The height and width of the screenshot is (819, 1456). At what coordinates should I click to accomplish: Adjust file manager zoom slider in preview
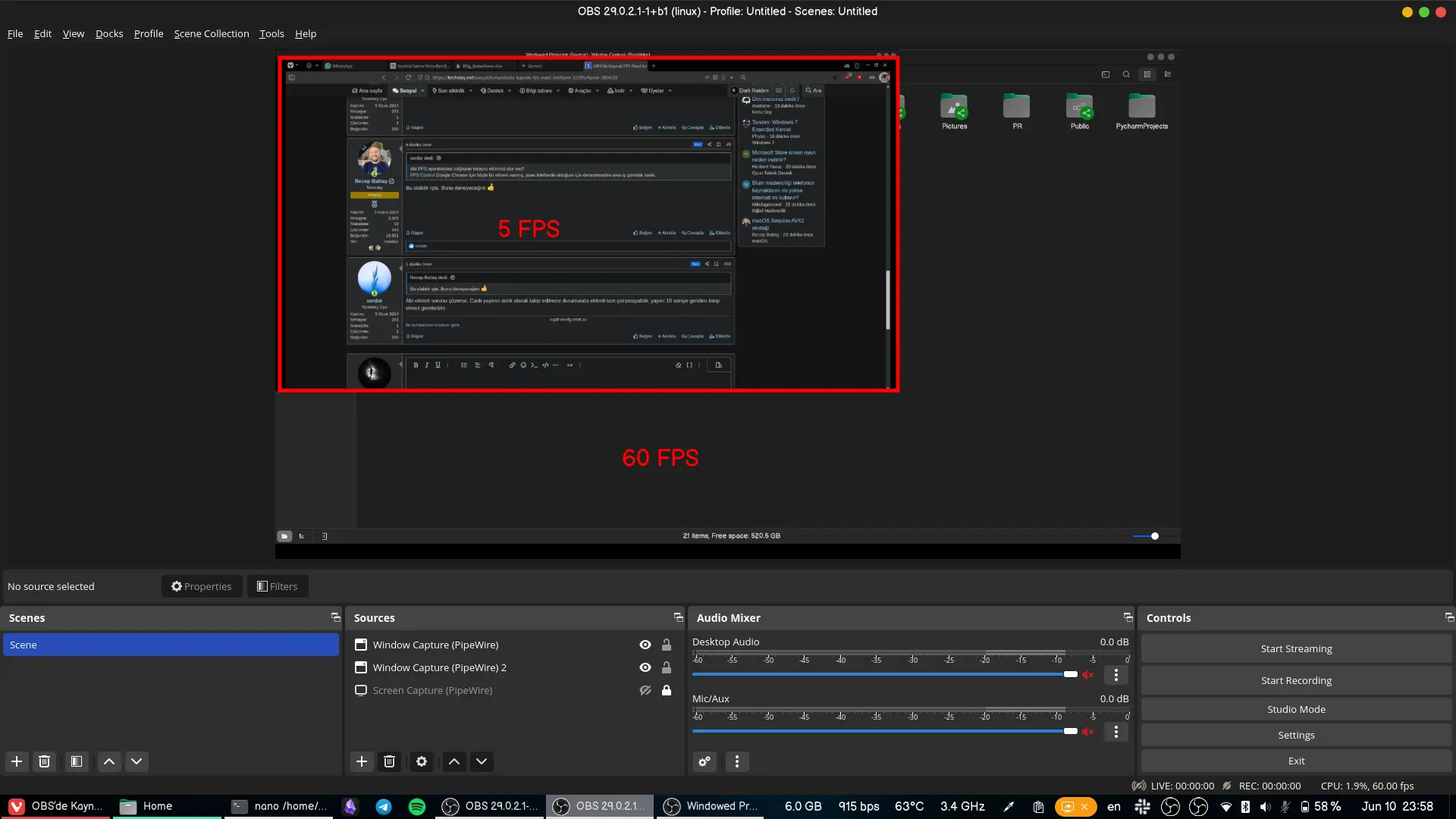(1153, 536)
